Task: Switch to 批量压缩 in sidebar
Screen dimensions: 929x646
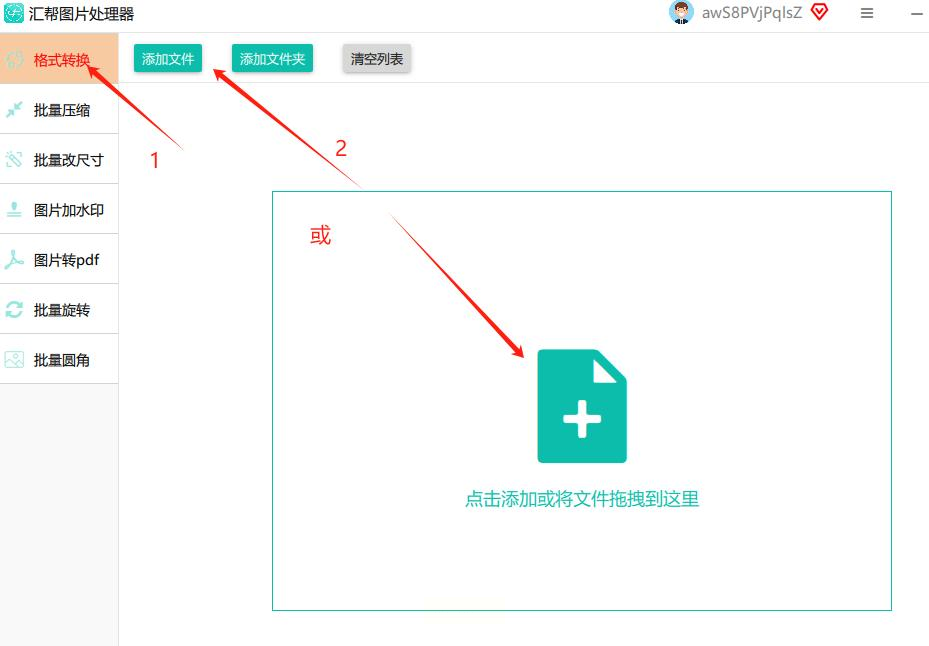Action: [59, 110]
